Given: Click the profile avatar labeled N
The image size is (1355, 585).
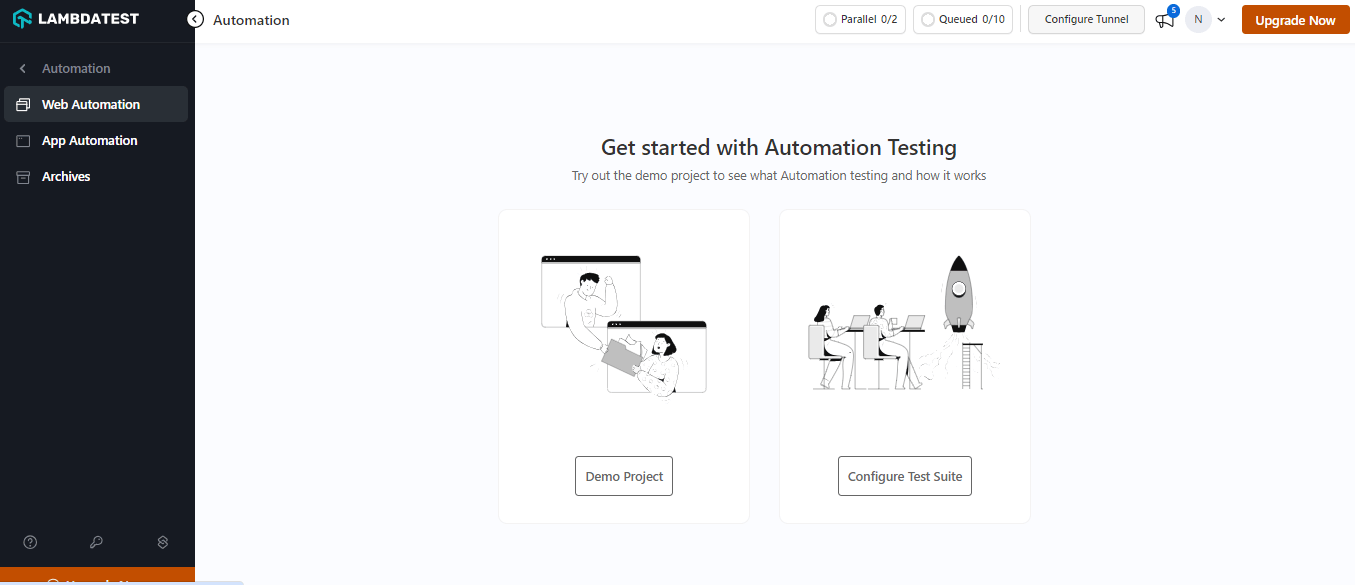Looking at the screenshot, I should pyautogui.click(x=1198, y=19).
